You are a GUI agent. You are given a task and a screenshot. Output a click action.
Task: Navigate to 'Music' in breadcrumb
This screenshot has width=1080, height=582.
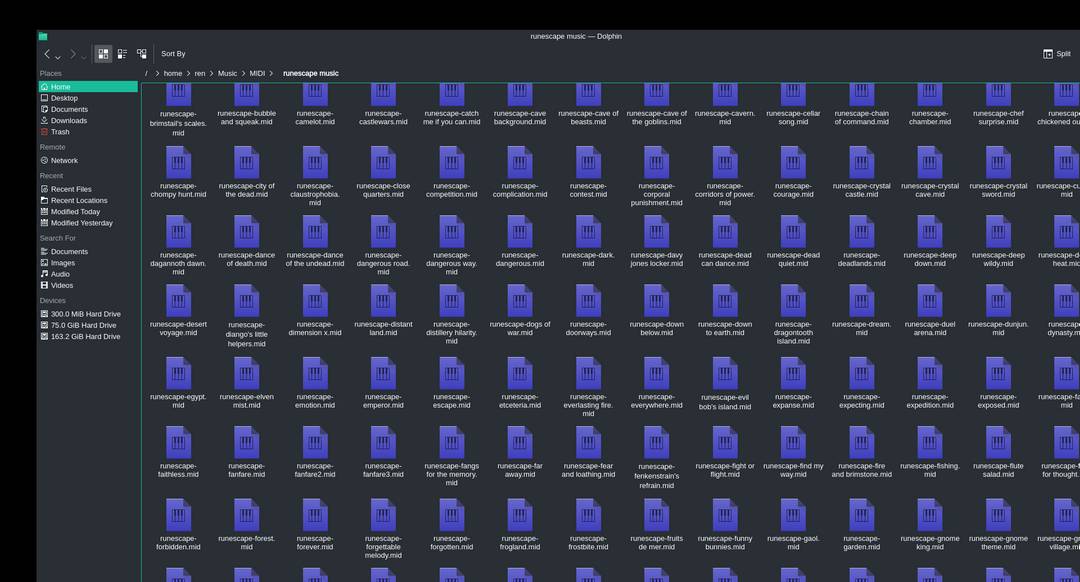click(x=227, y=73)
